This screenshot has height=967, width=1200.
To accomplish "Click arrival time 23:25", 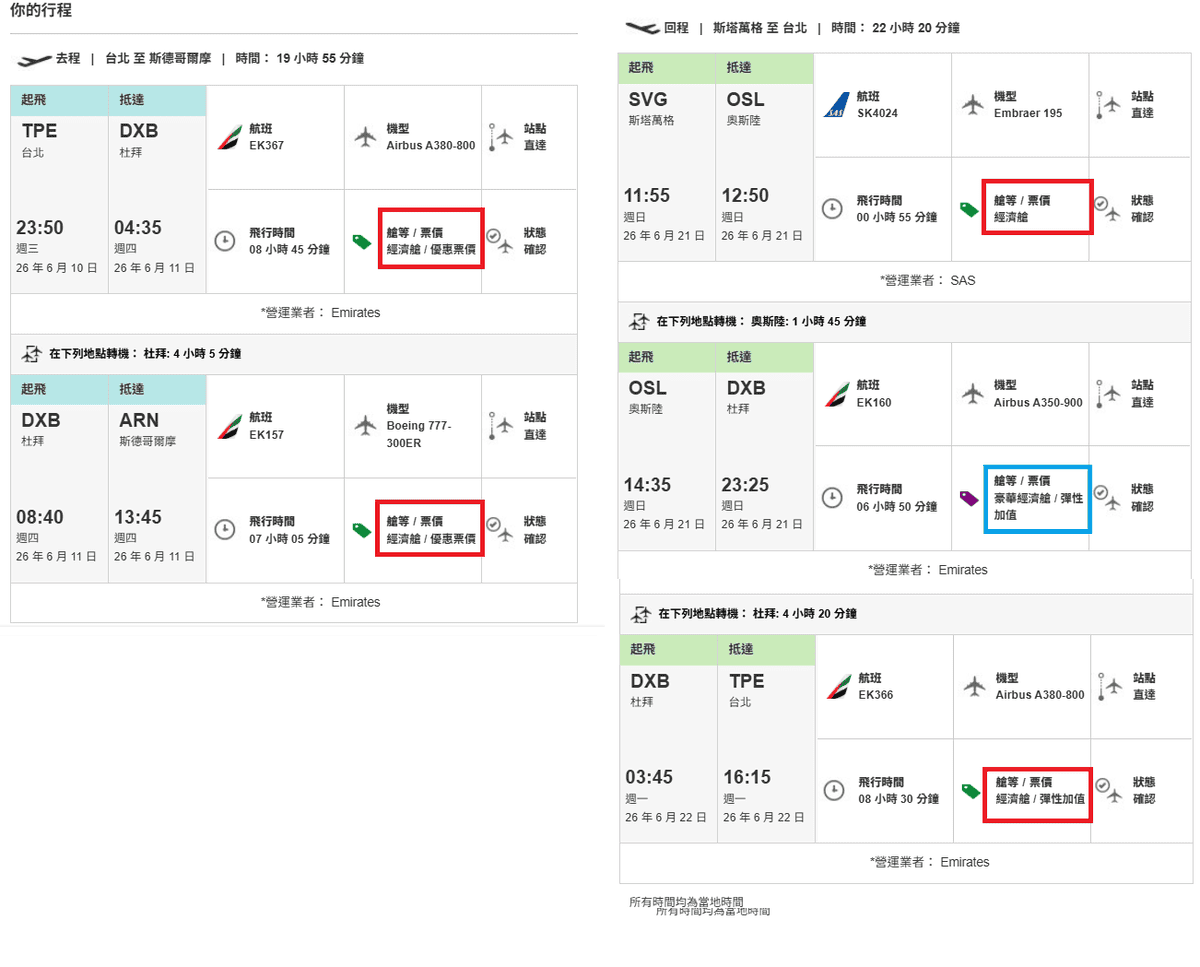I will [x=746, y=485].
